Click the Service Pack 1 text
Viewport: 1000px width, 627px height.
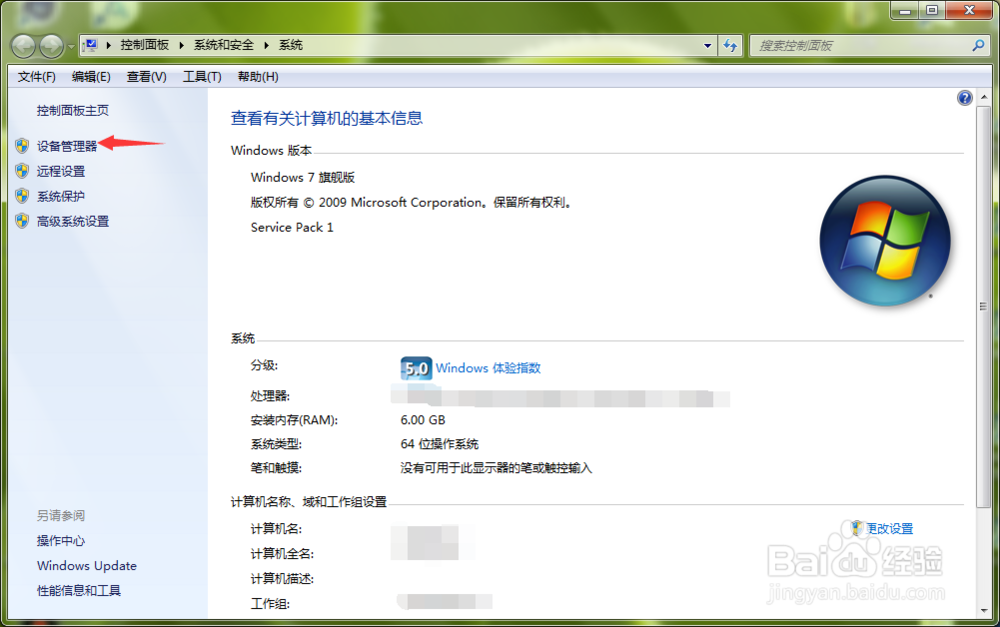tap(292, 227)
